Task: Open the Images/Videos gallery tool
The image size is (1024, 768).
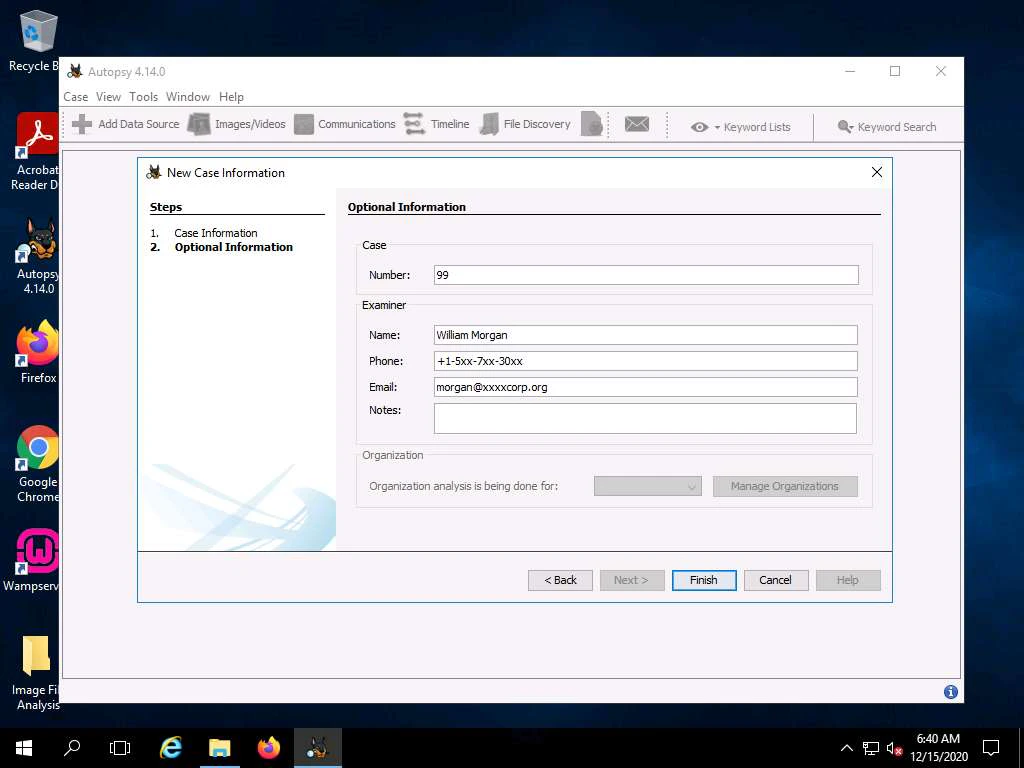Action: (237, 124)
